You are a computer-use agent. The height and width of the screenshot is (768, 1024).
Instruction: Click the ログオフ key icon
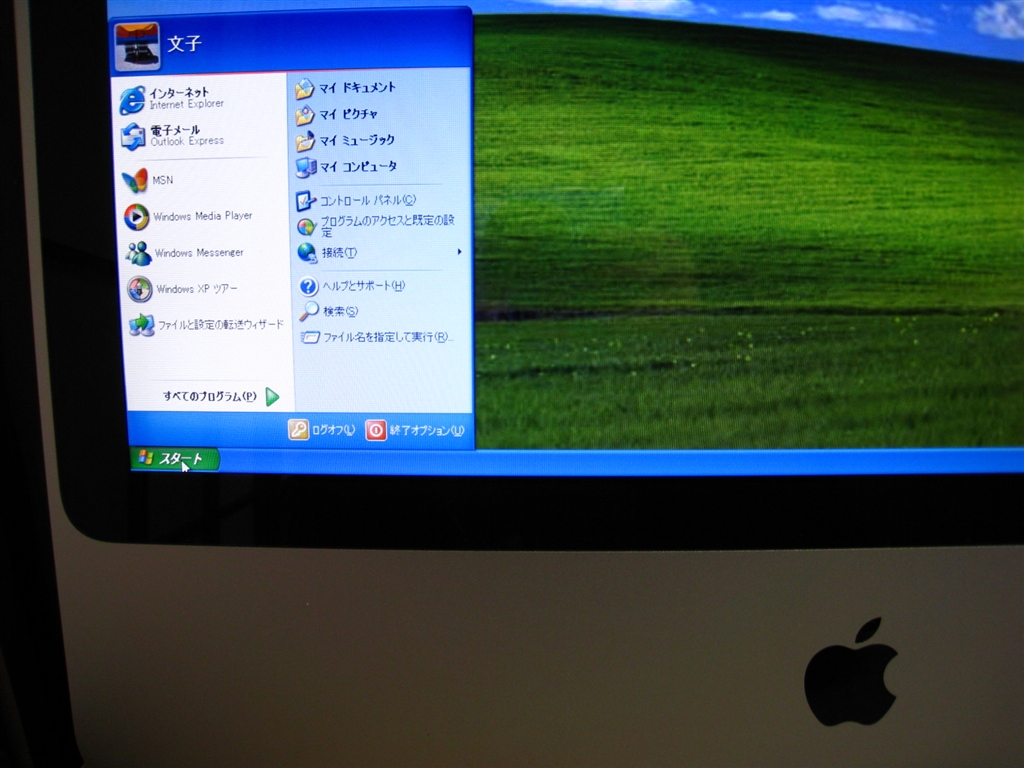(298, 429)
